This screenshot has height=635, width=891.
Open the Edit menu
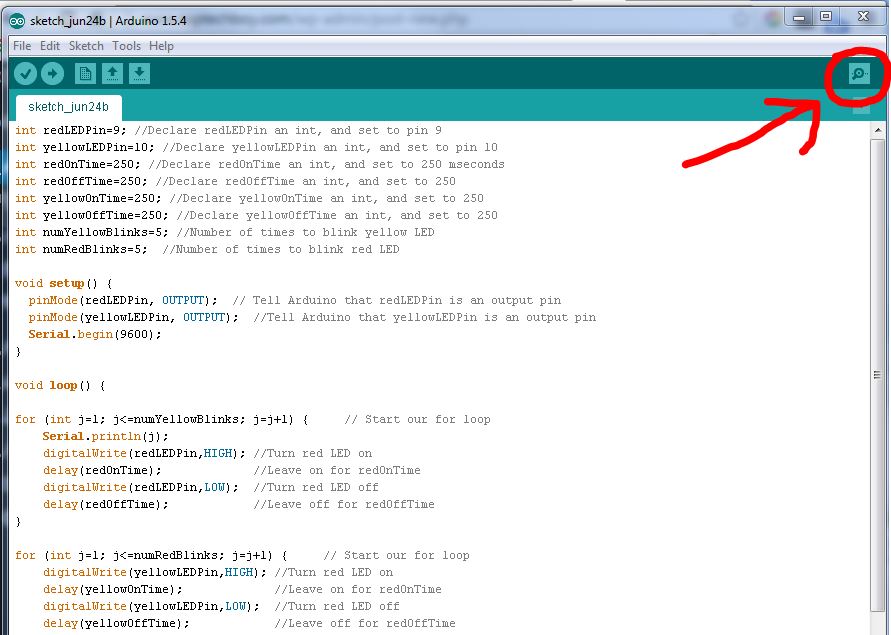tap(49, 45)
